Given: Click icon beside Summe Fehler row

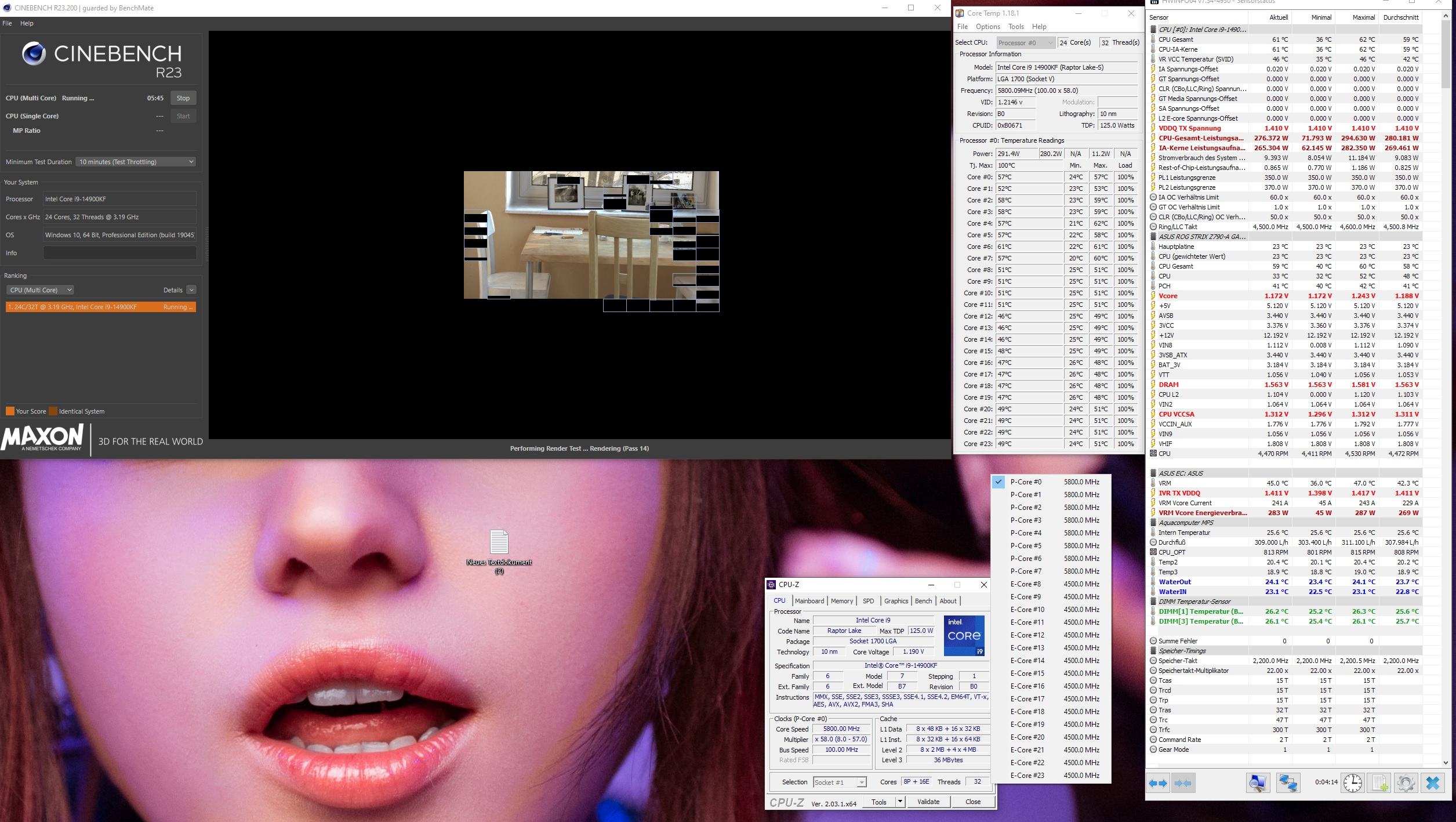Looking at the screenshot, I should point(1153,641).
